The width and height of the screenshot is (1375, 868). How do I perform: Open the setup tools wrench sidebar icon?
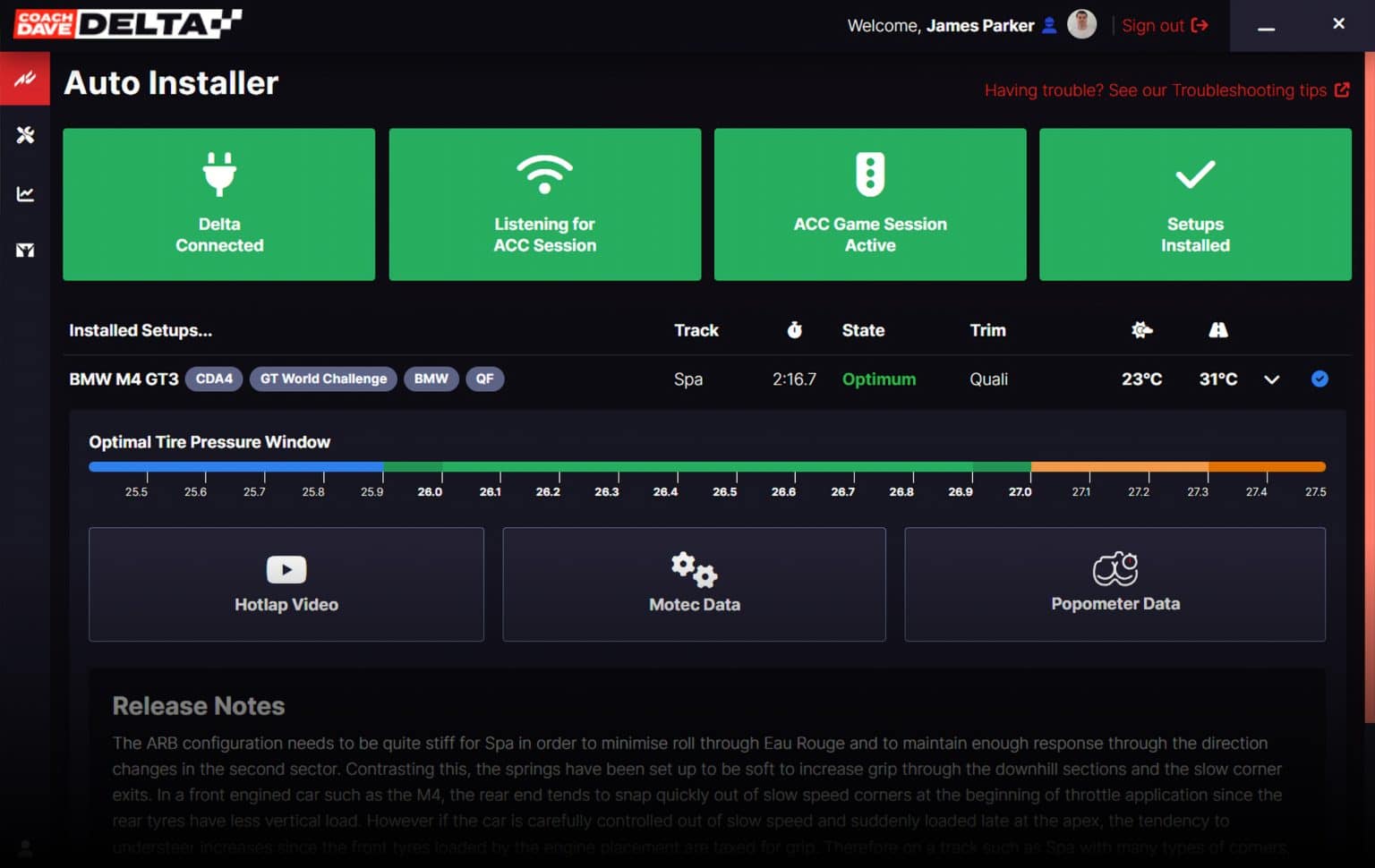25,135
